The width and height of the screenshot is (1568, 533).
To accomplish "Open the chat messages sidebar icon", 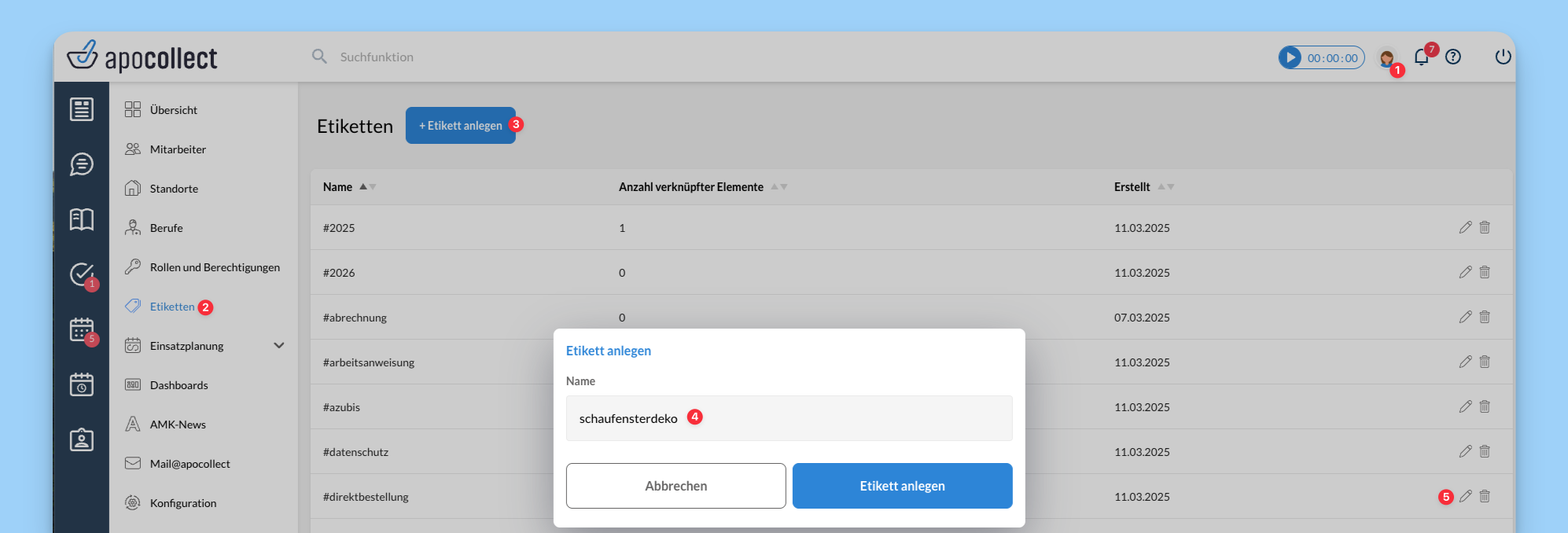I will tap(82, 164).
